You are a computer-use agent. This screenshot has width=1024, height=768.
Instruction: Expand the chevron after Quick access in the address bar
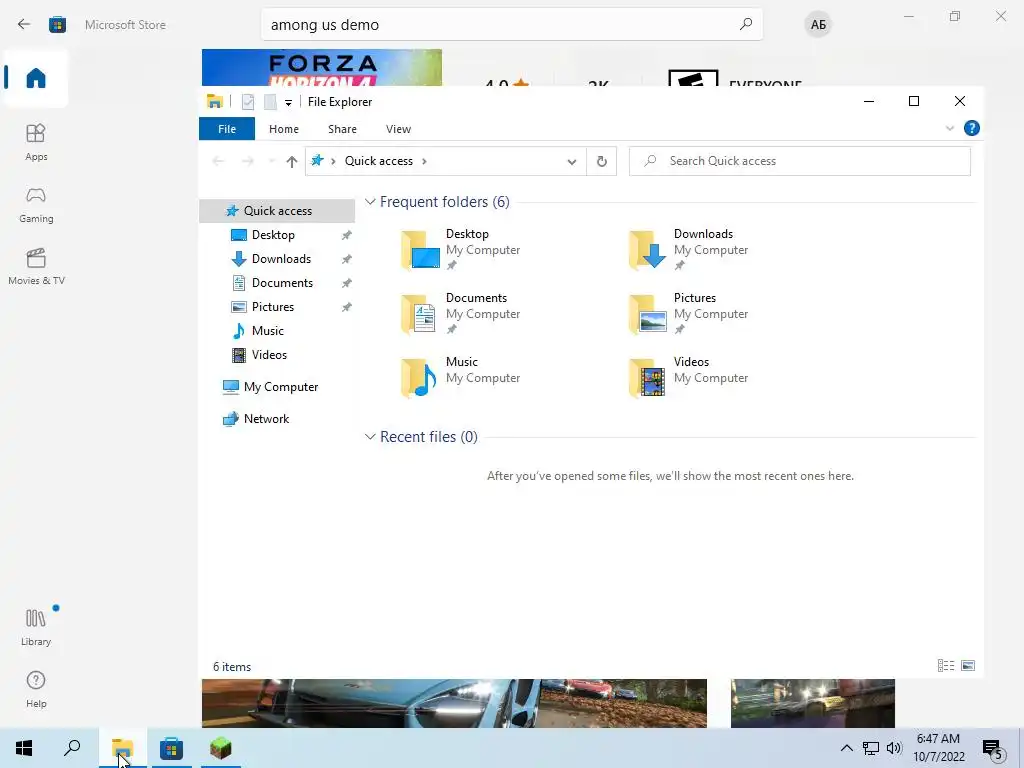(424, 161)
